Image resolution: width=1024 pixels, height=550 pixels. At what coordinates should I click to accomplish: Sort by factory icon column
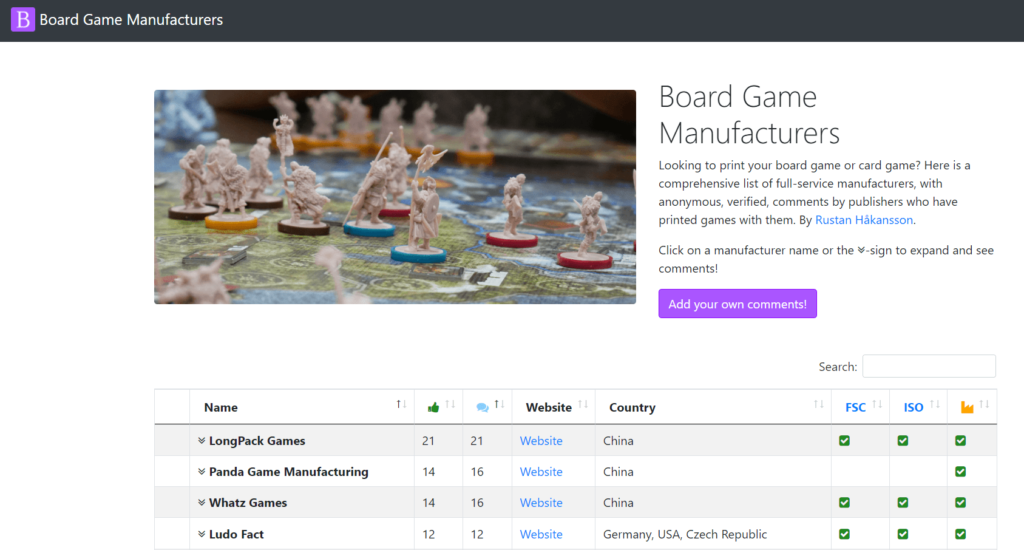[x=972, y=407]
